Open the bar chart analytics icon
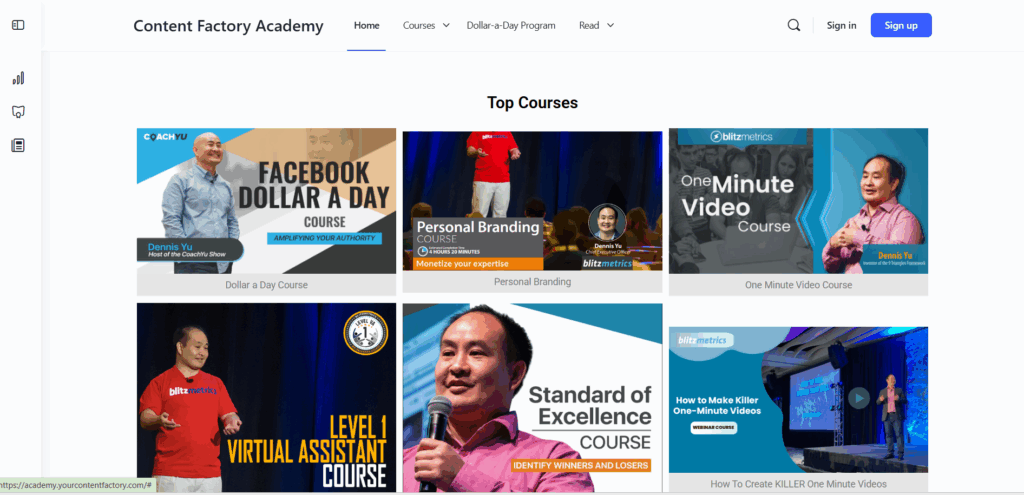 [x=18, y=78]
